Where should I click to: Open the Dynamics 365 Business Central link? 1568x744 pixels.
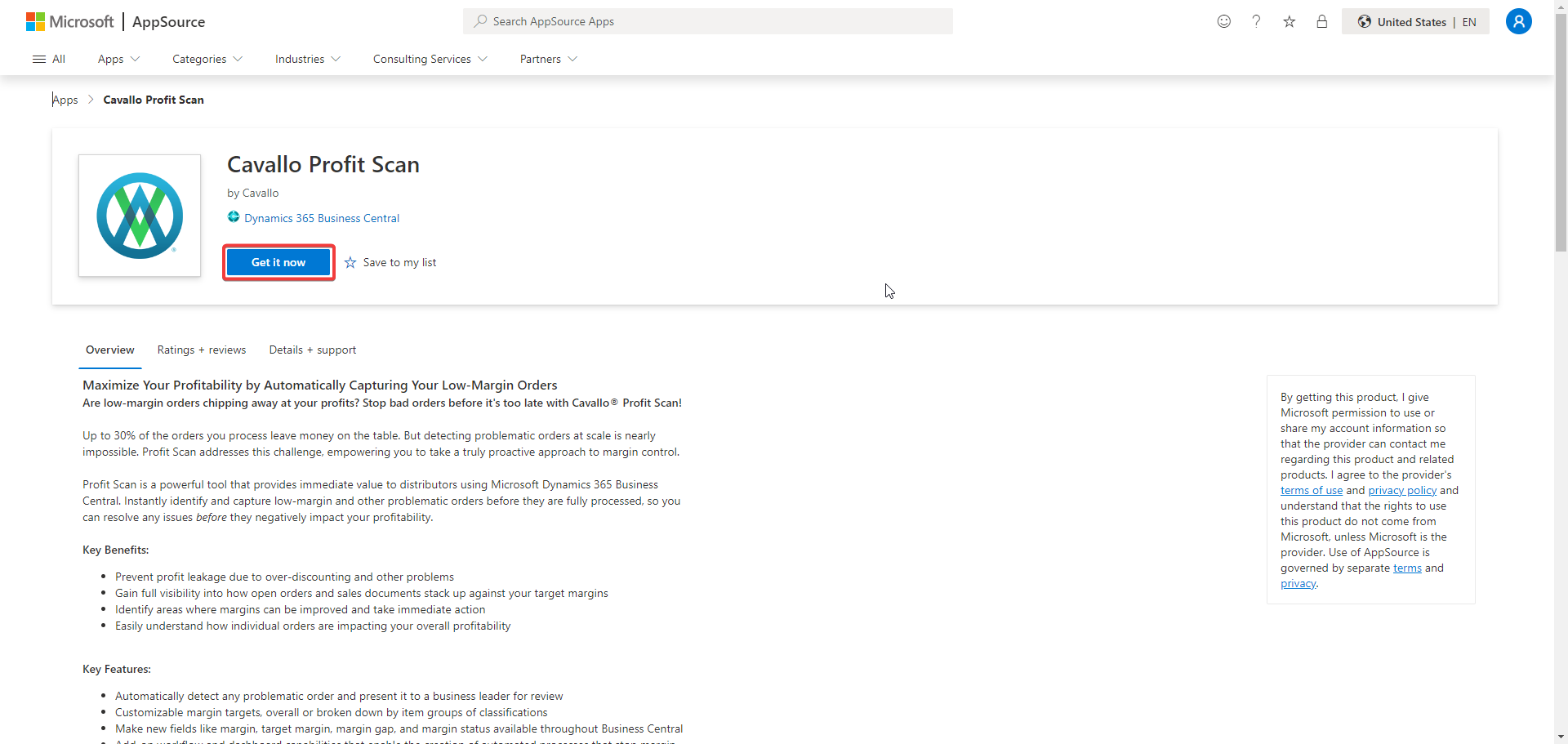(x=321, y=218)
